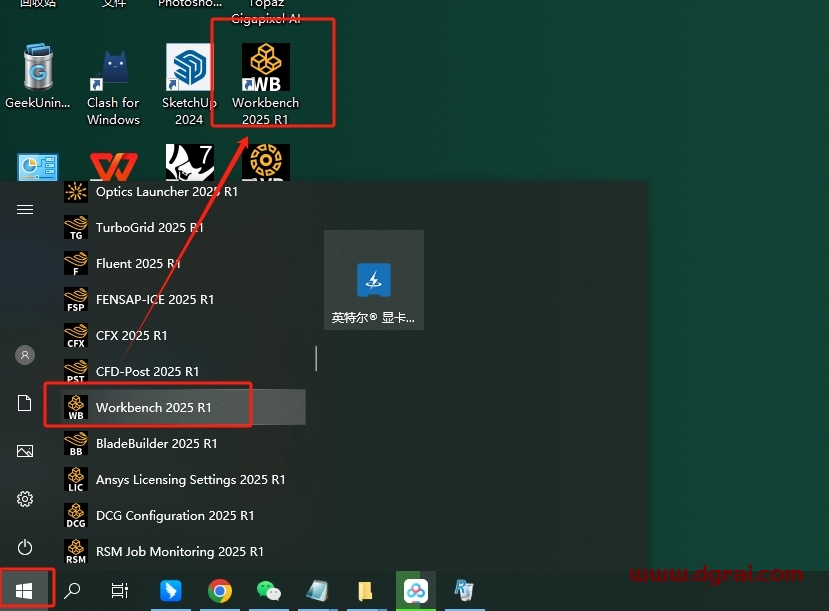Open WeChat from the taskbar
Screen dimensions: 829x611
click(x=269, y=590)
